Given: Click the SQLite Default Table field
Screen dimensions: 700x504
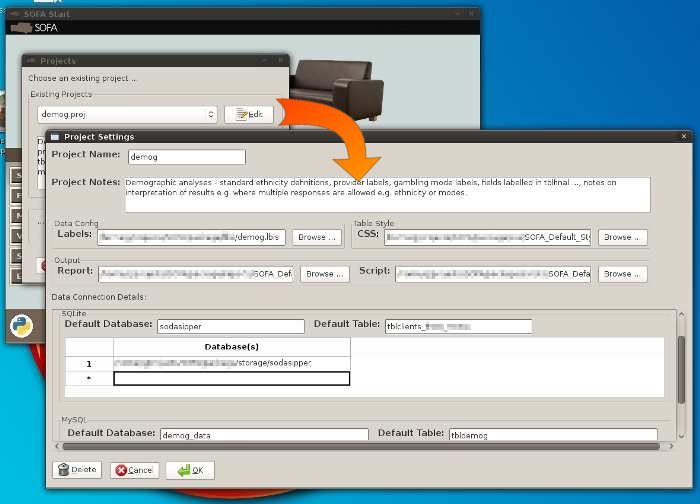Looking at the screenshot, I should coord(458,326).
